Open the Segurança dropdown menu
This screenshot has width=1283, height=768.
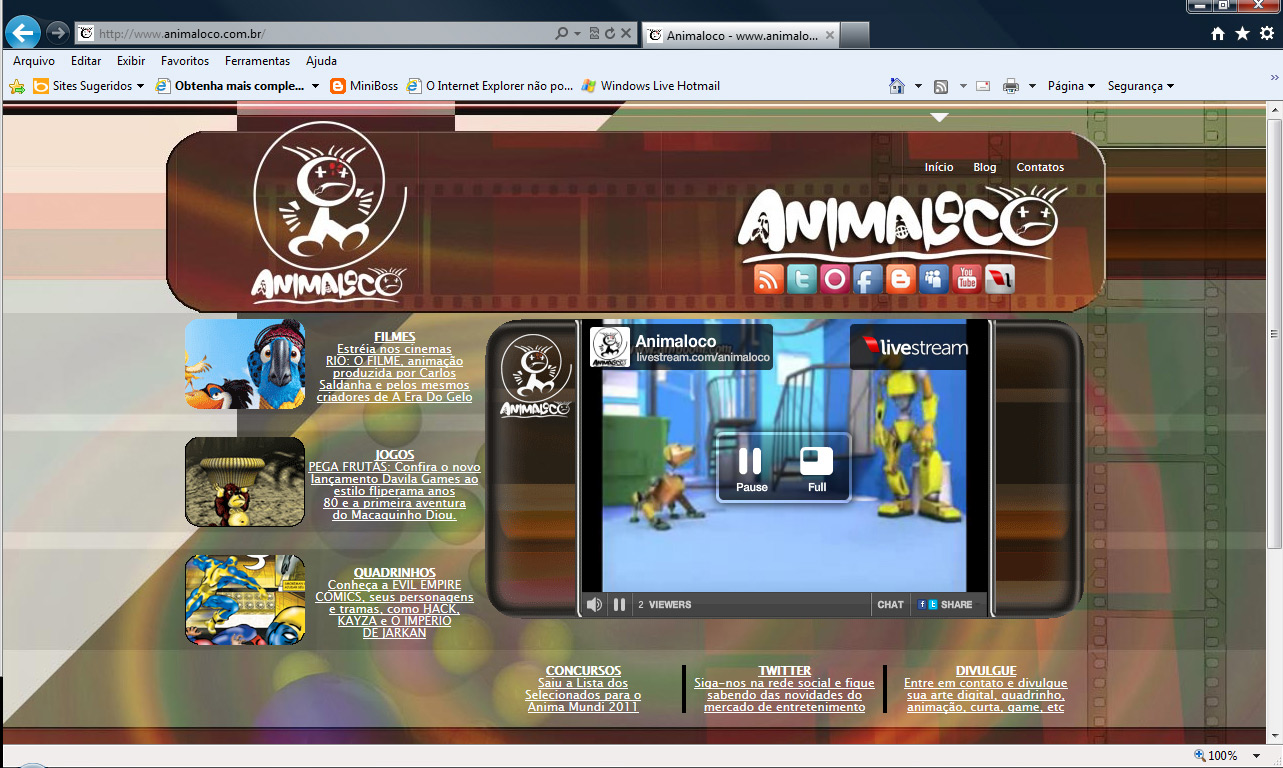click(x=1141, y=86)
